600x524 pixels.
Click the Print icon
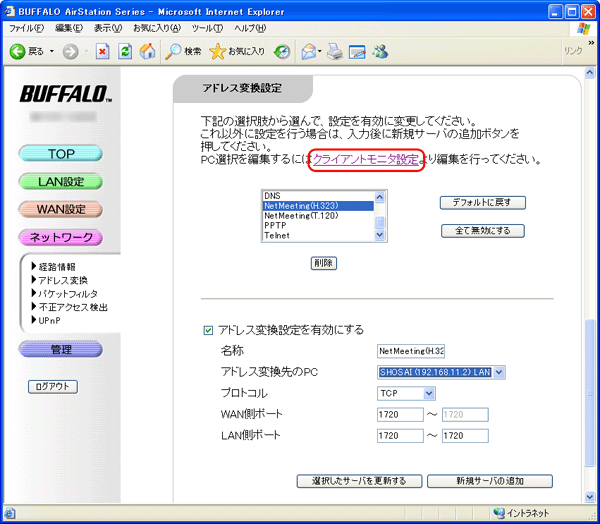(x=335, y=51)
